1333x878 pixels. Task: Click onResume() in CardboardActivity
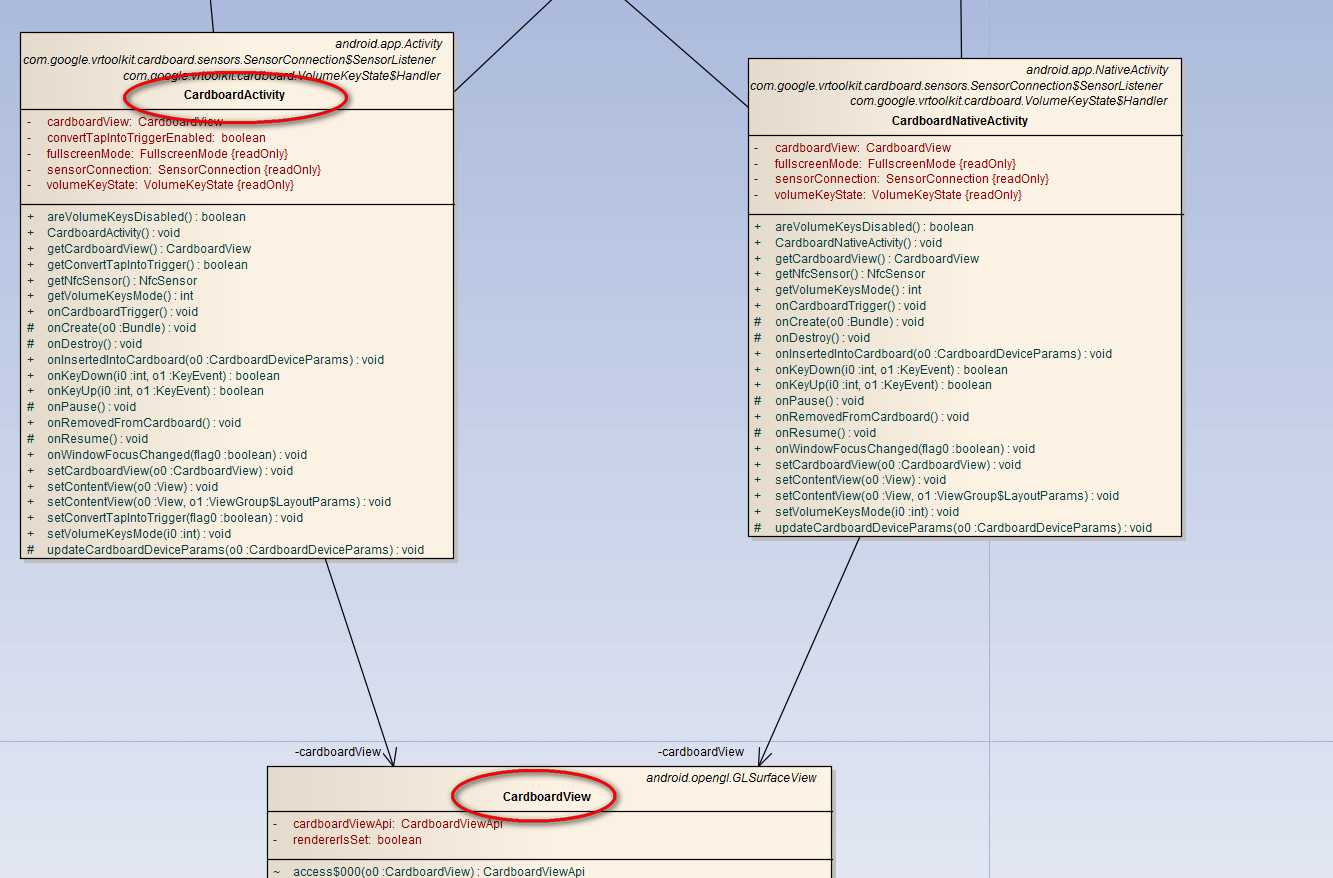click(x=97, y=439)
